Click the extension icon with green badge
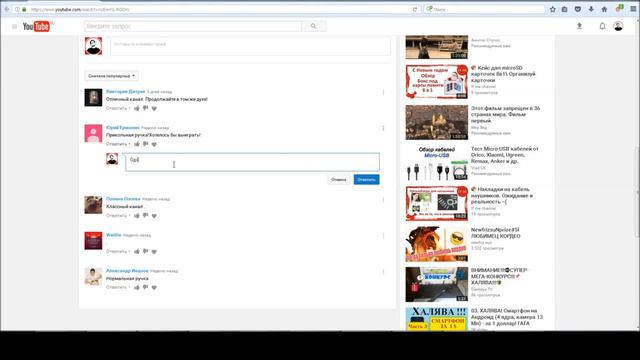The image size is (640, 360). [619, 9]
